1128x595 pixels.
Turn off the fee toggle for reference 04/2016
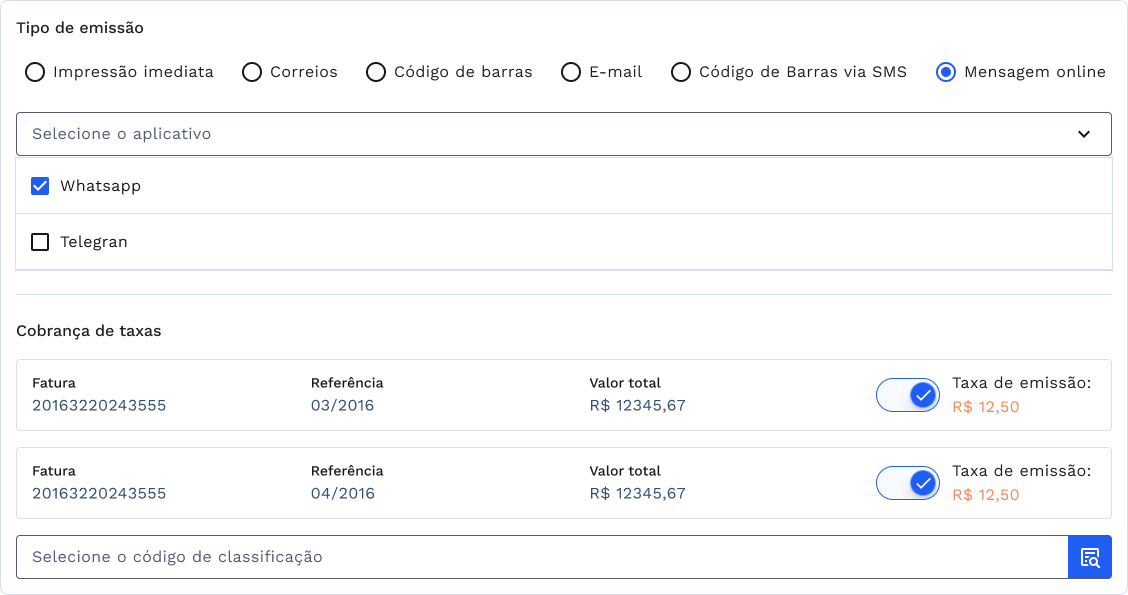coord(908,483)
